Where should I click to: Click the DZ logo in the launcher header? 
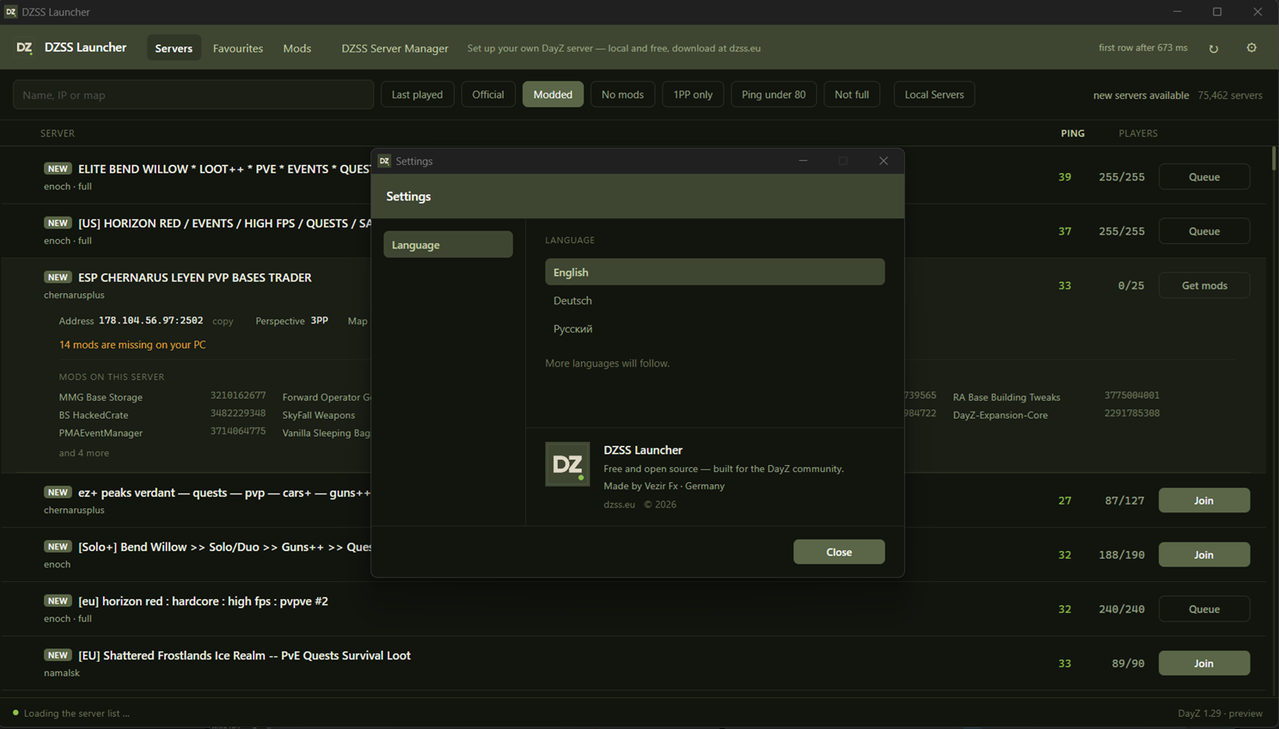pyautogui.click(x=25, y=48)
